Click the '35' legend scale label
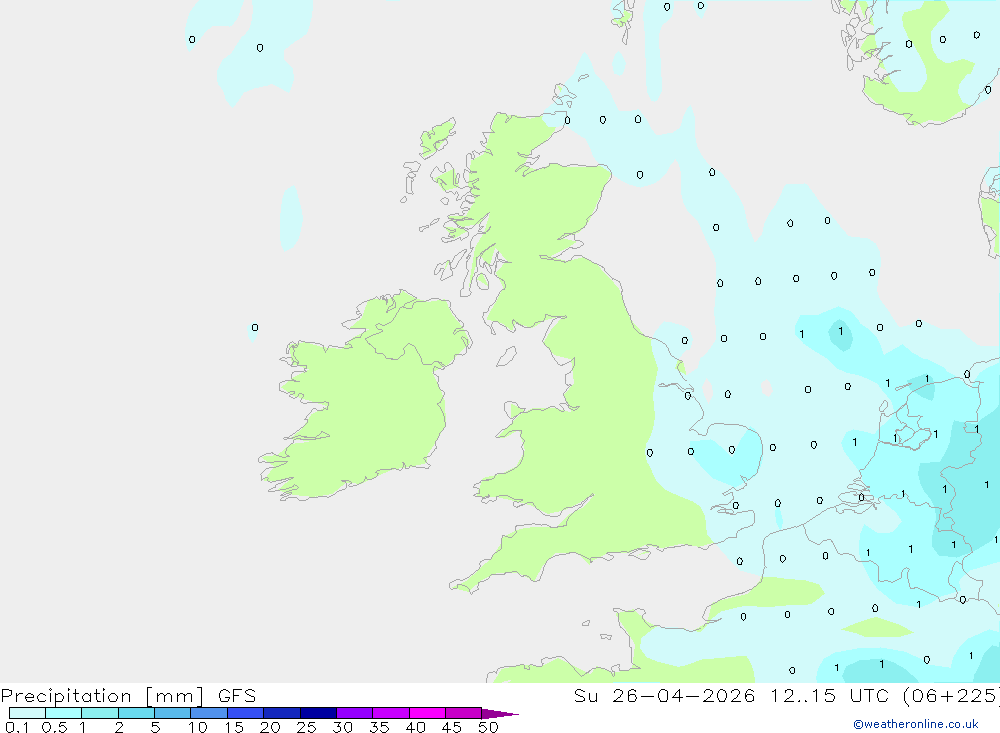Image resolution: width=1000 pixels, height=733 pixels. 379,727
